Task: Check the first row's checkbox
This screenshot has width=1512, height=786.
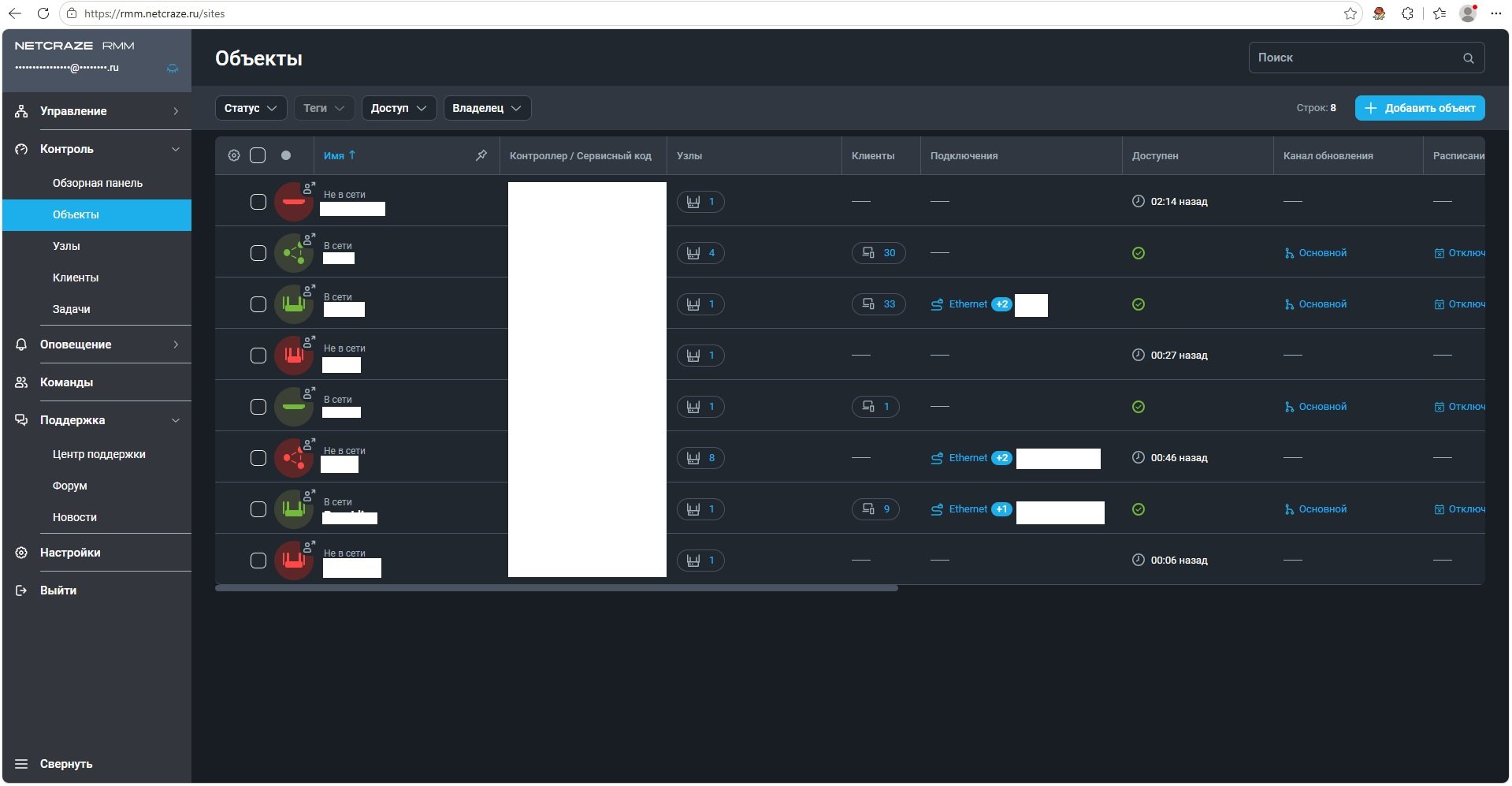Action: pyautogui.click(x=258, y=202)
